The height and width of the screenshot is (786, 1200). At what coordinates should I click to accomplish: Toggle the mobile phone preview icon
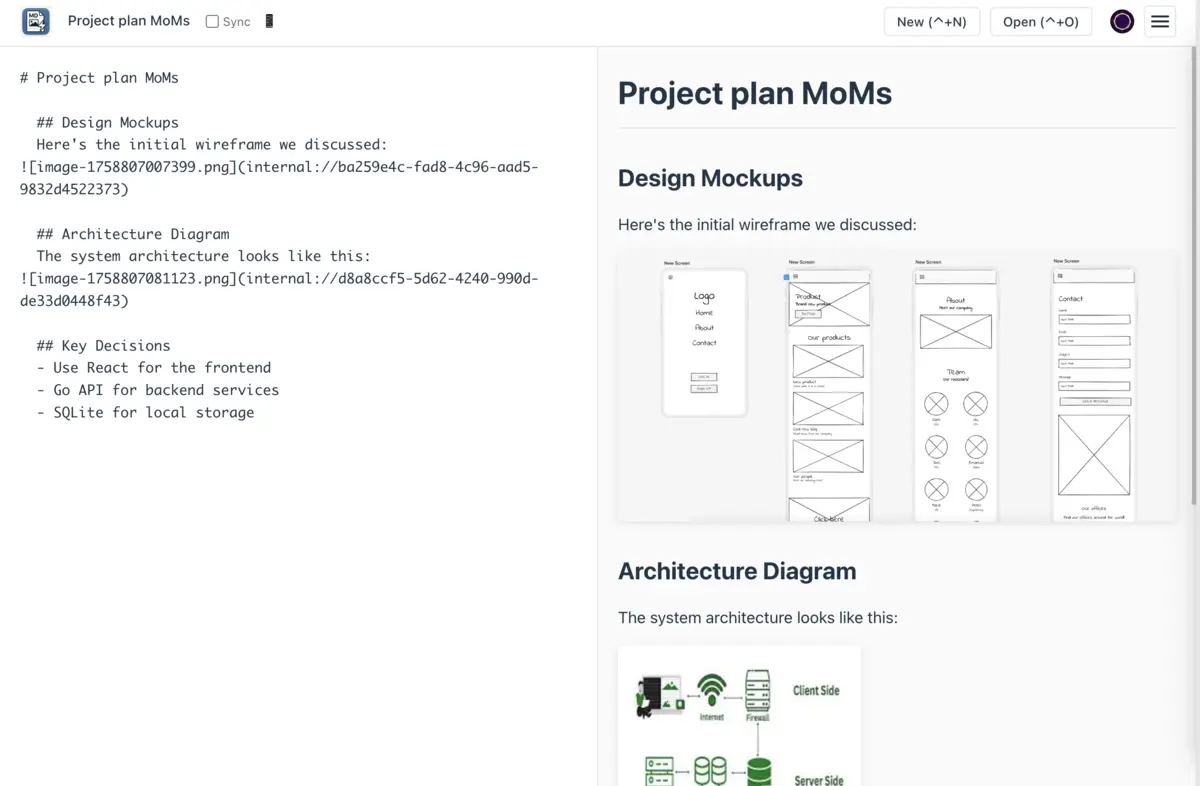(268, 20)
